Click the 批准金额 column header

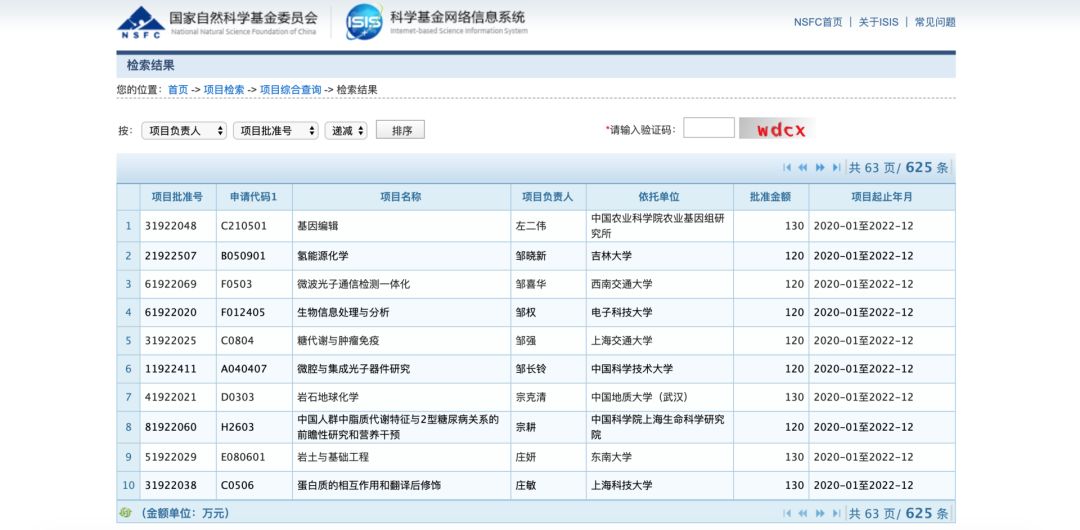pos(770,197)
